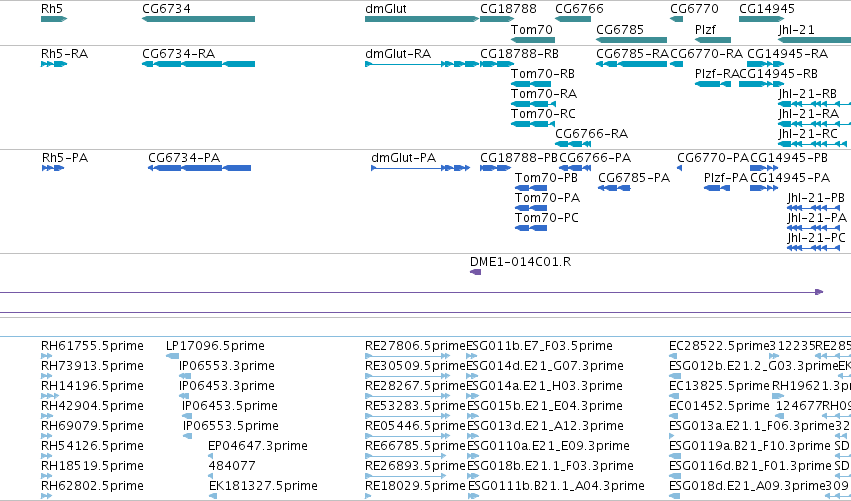Viewport: 851px width, 501px height.
Task: Select the DME1-014C01.R purple feature
Action: 475,272
